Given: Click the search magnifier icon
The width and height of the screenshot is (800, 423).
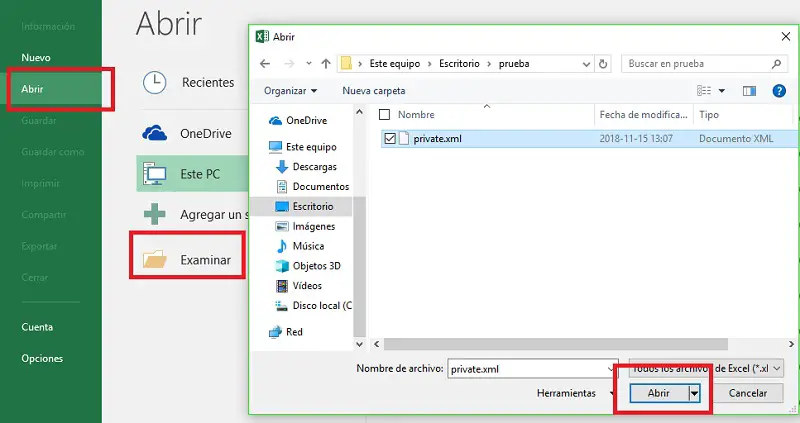Looking at the screenshot, I should pos(776,64).
